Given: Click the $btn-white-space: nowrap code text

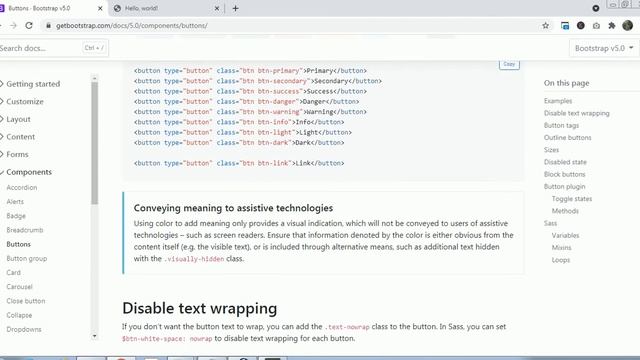Looking at the screenshot, I should pyautogui.click(x=167, y=339).
